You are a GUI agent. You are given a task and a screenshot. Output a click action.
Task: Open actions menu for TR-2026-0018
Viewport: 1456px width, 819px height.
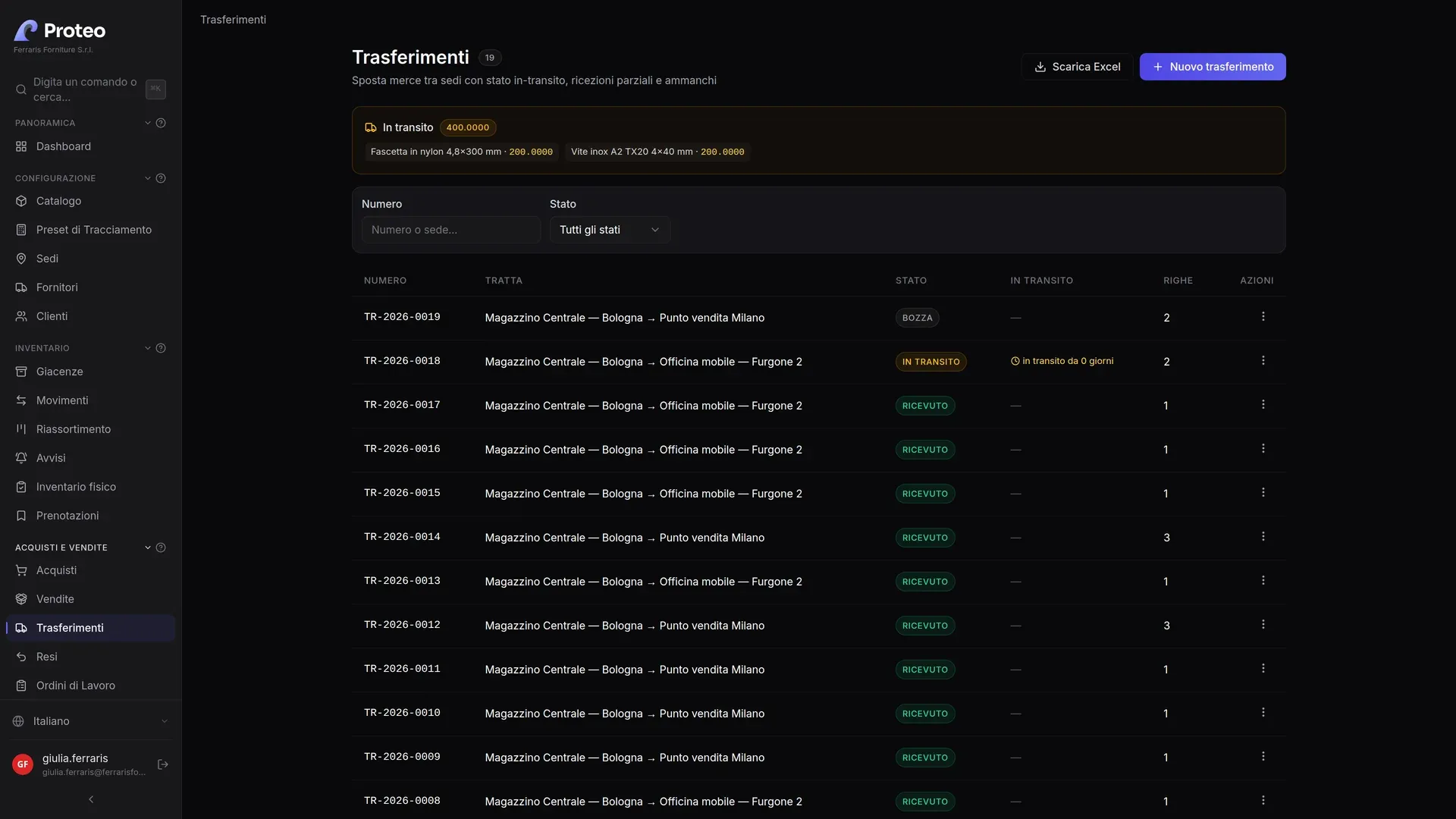pyautogui.click(x=1263, y=361)
